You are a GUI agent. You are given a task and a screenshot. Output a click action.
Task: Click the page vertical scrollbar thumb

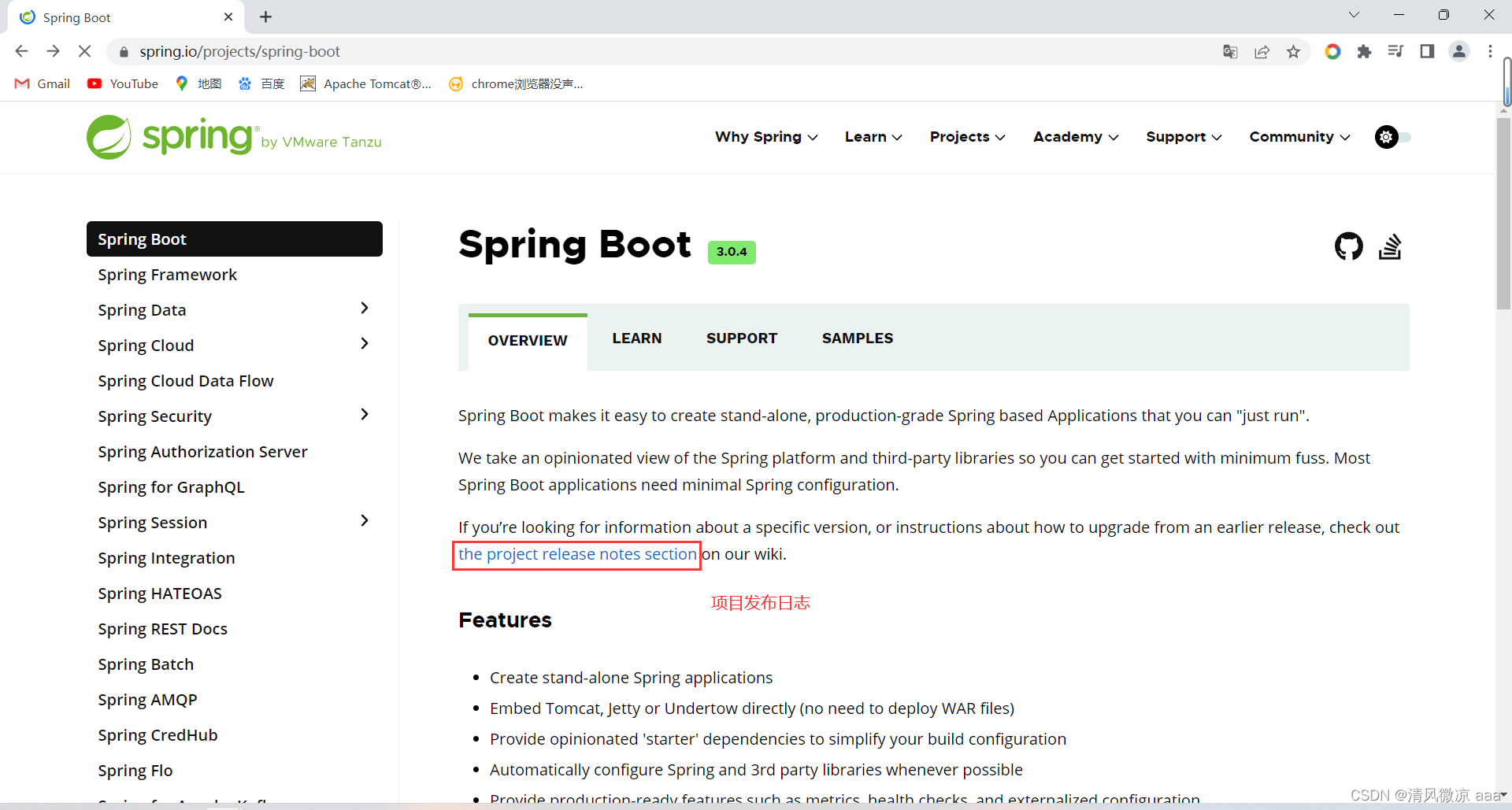(1504, 213)
